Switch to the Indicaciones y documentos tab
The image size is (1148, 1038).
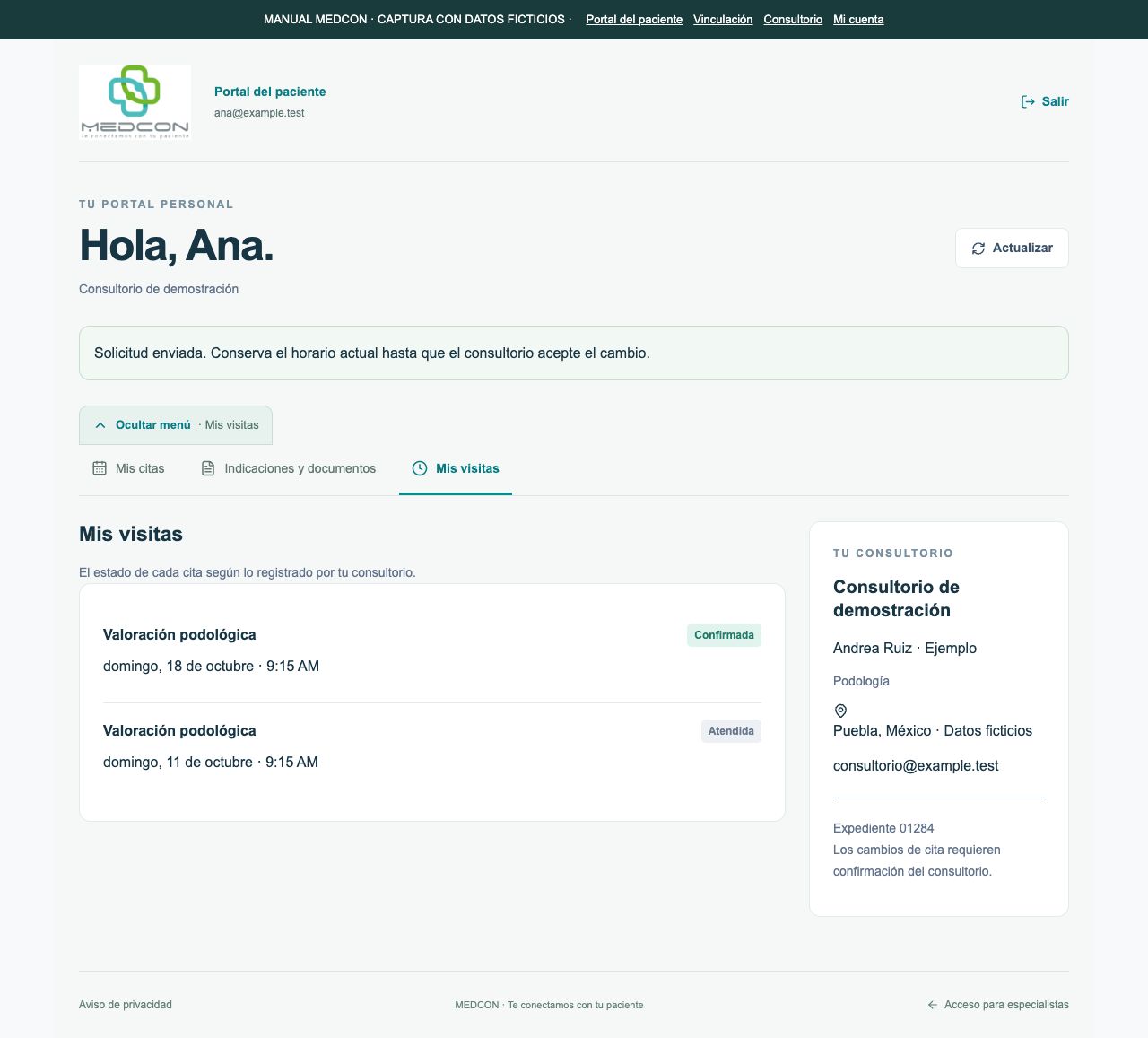[289, 468]
